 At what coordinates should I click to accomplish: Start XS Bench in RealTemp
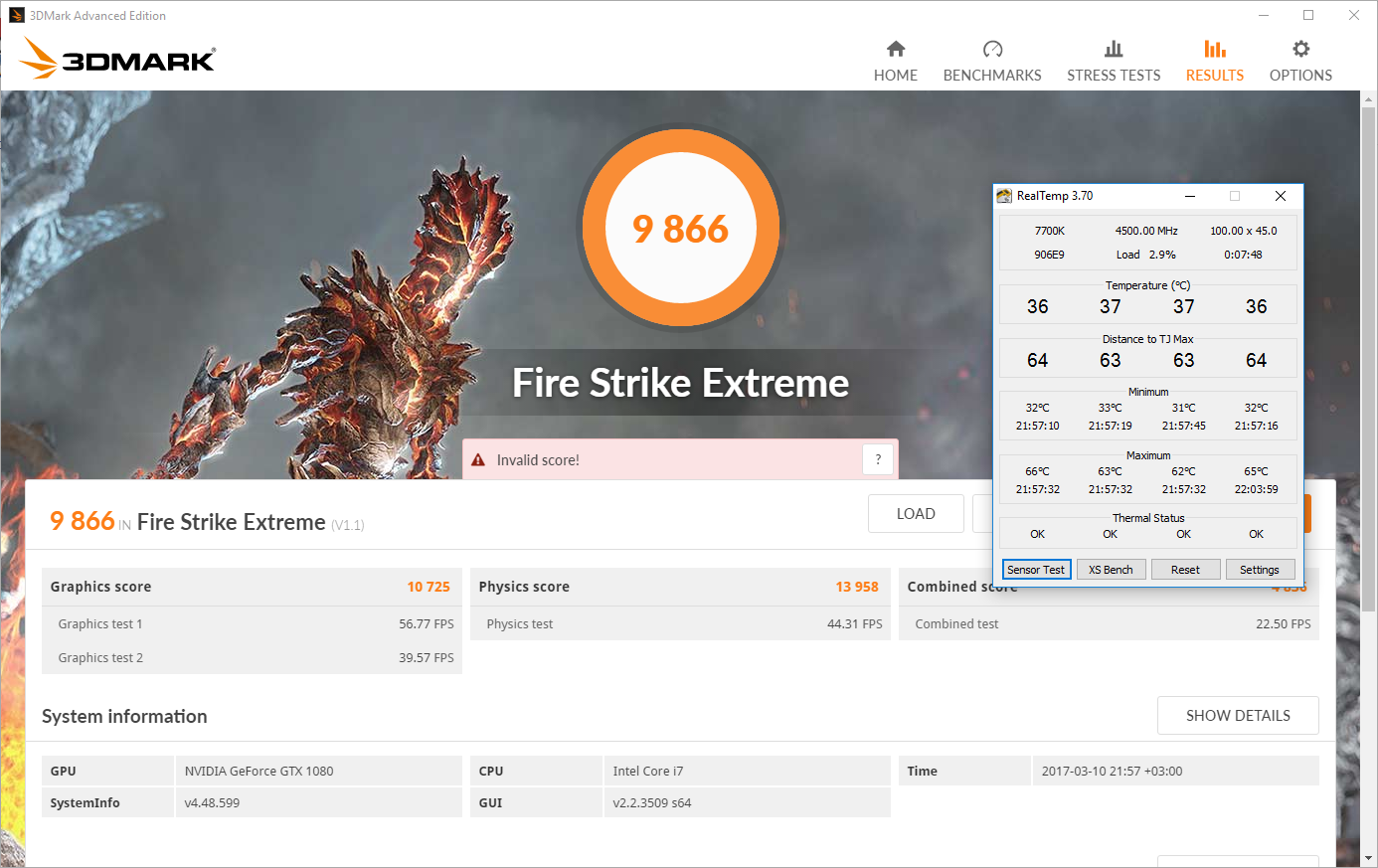point(1111,570)
